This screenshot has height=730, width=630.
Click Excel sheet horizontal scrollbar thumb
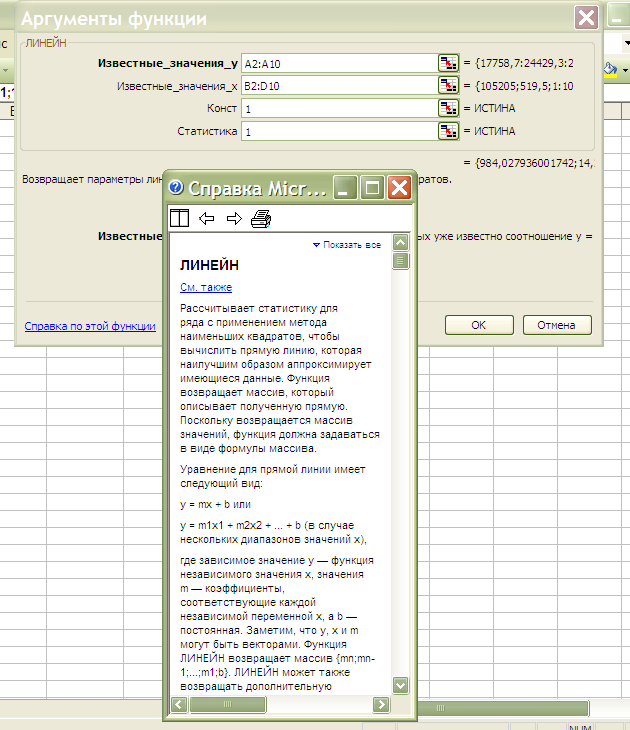click(x=503, y=708)
